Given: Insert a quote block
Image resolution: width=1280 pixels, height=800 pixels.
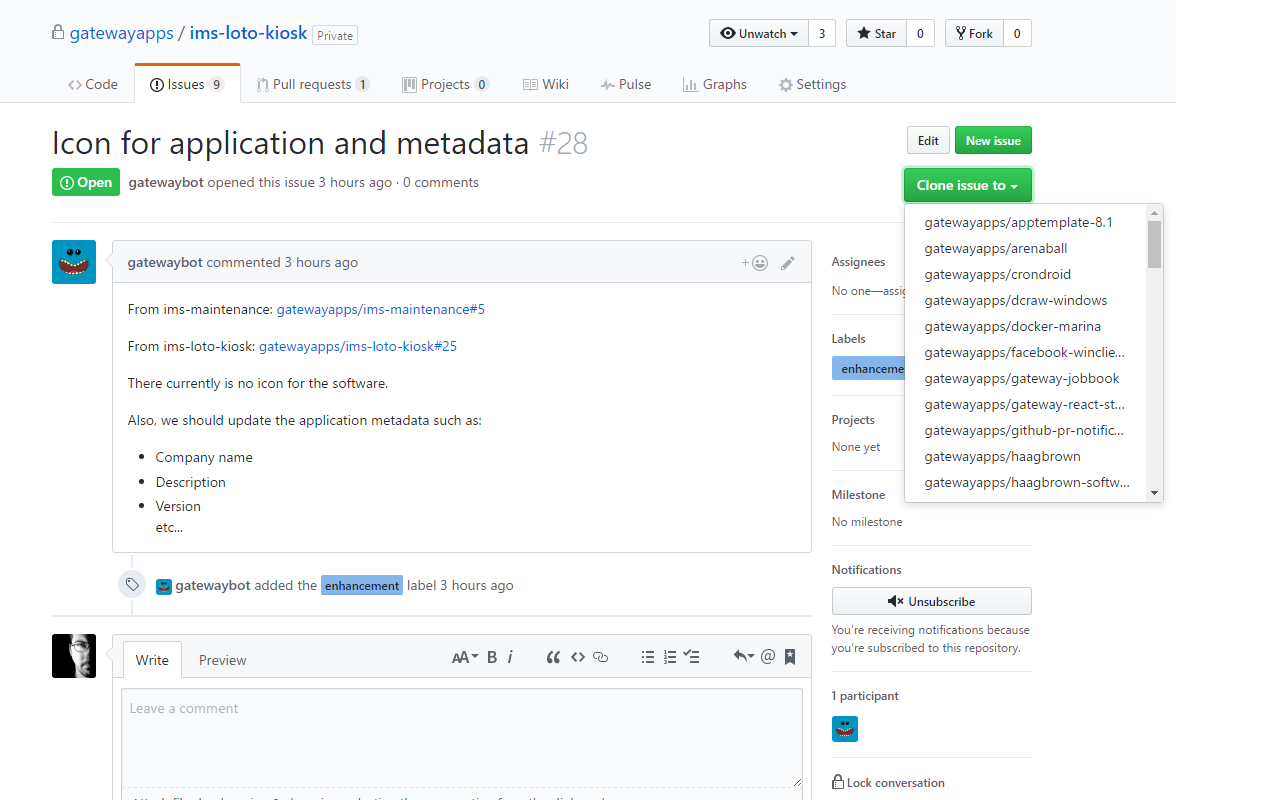Looking at the screenshot, I should (553, 657).
